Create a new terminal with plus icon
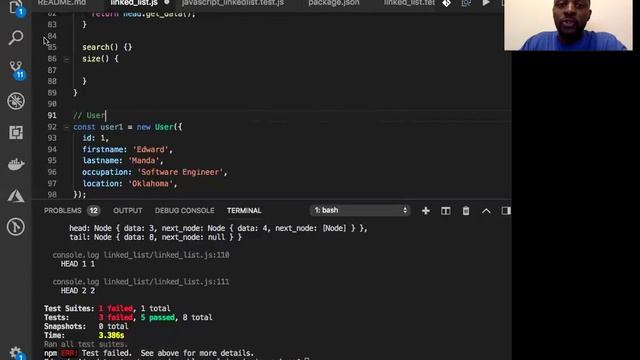Screen dimensions: 640x360 [x=426, y=211]
